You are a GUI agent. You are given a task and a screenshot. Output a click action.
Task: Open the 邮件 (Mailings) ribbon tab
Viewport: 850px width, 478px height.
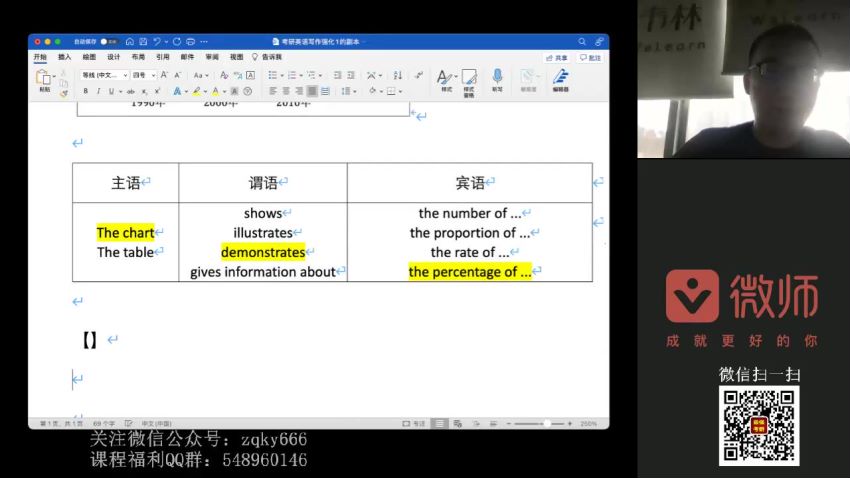click(x=187, y=57)
